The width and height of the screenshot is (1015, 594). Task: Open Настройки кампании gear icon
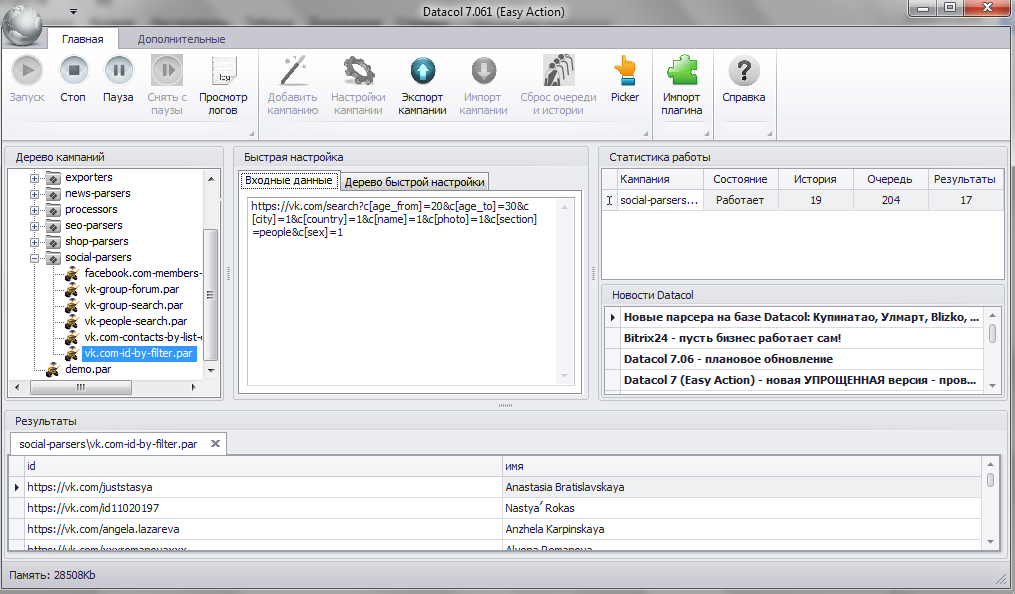[x=359, y=71]
